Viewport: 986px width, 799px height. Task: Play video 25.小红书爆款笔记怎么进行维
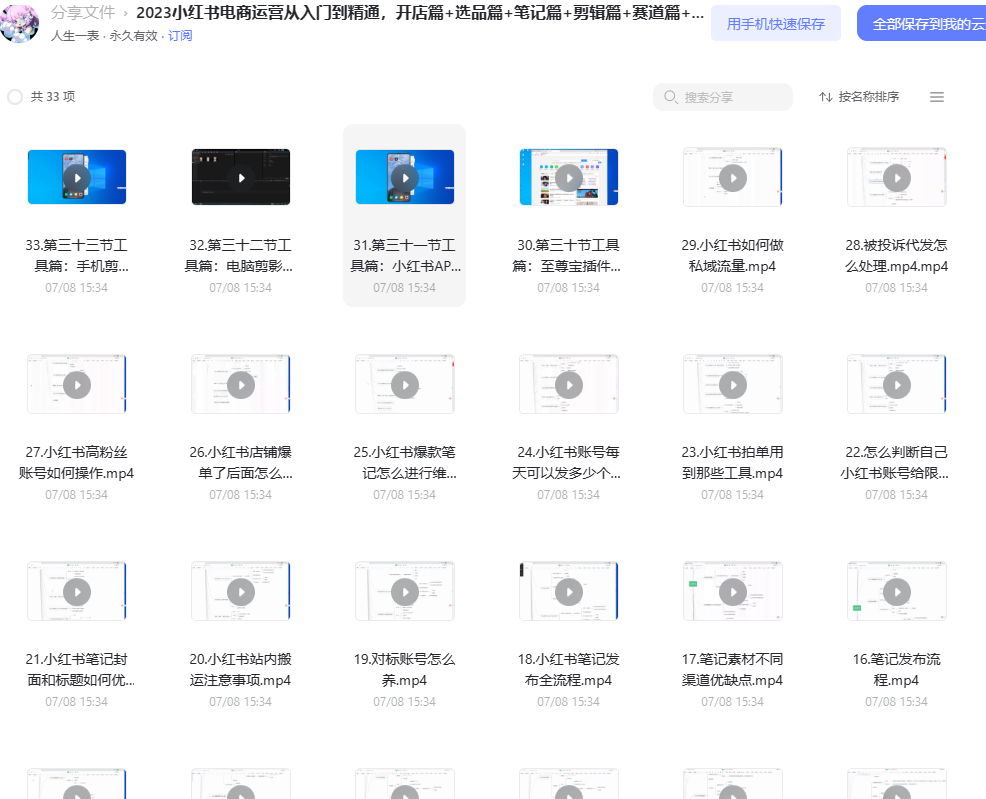click(404, 384)
